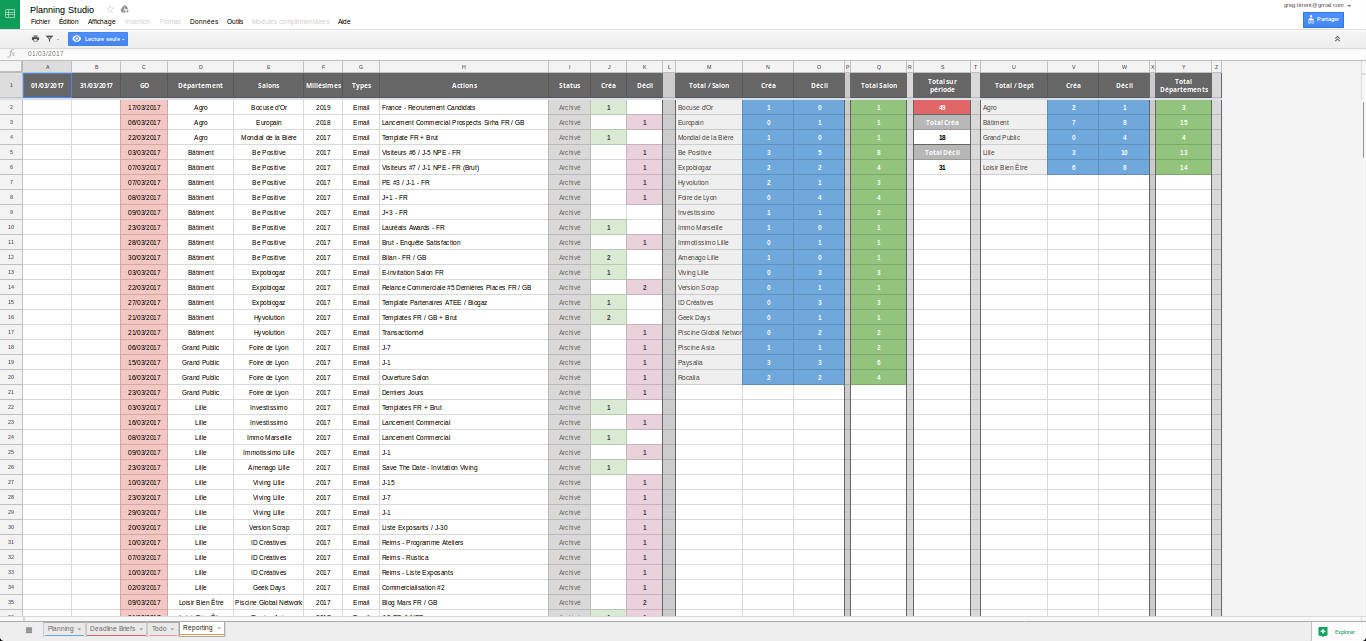Open the Données menu
1366x641 pixels.
(204, 21)
